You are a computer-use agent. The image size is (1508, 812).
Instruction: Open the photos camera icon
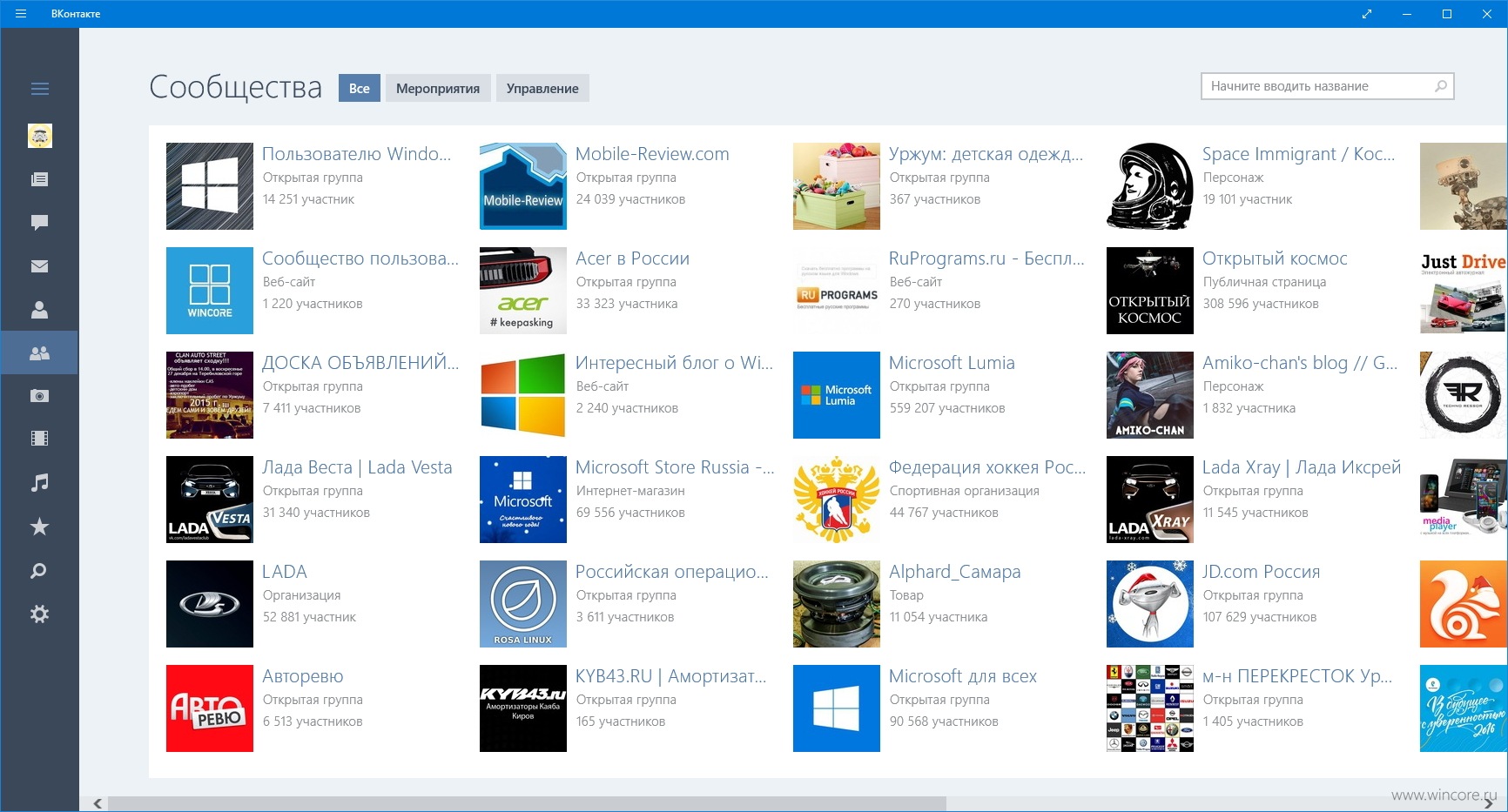click(39, 396)
